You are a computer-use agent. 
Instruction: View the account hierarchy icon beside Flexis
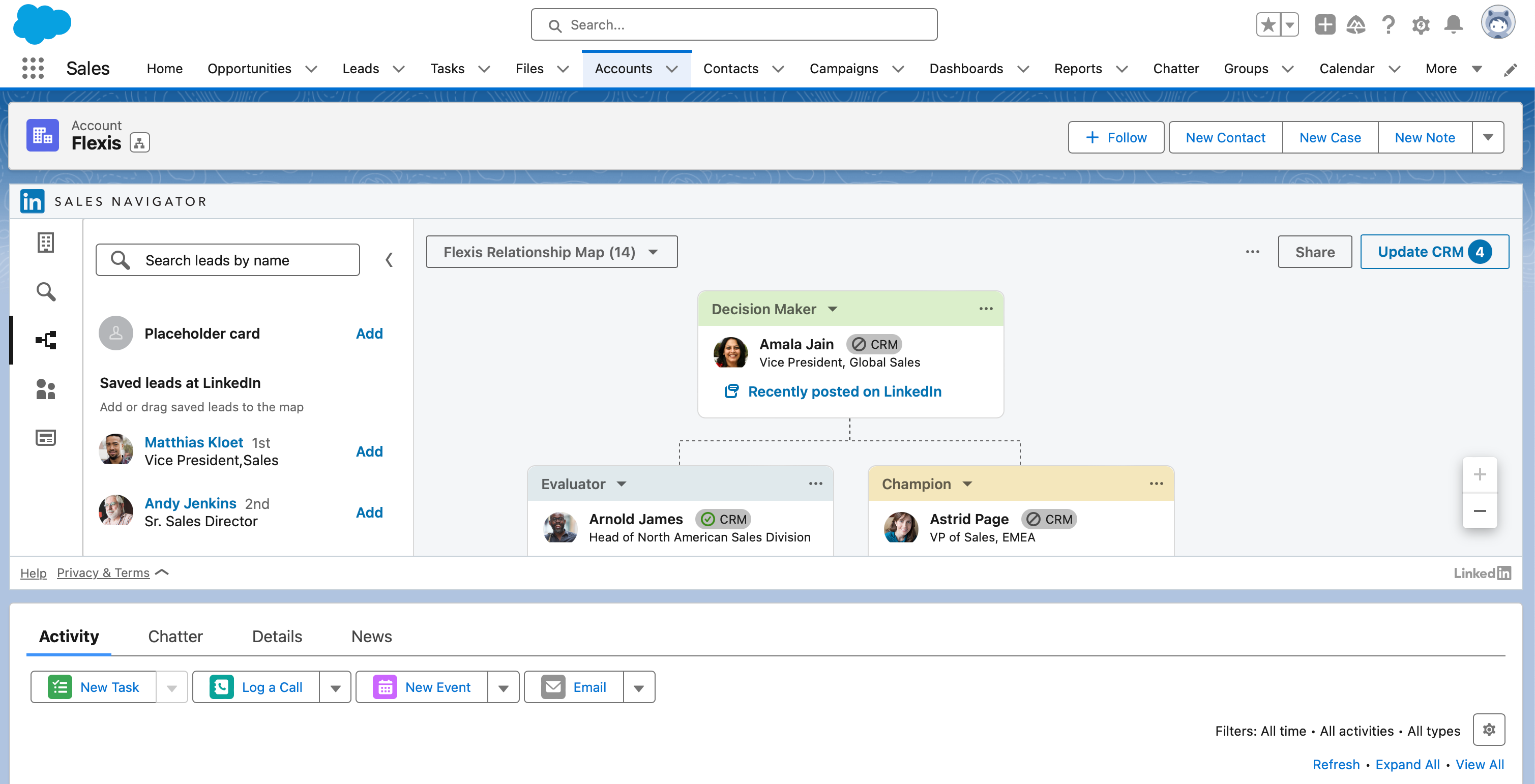click(140, 143)
